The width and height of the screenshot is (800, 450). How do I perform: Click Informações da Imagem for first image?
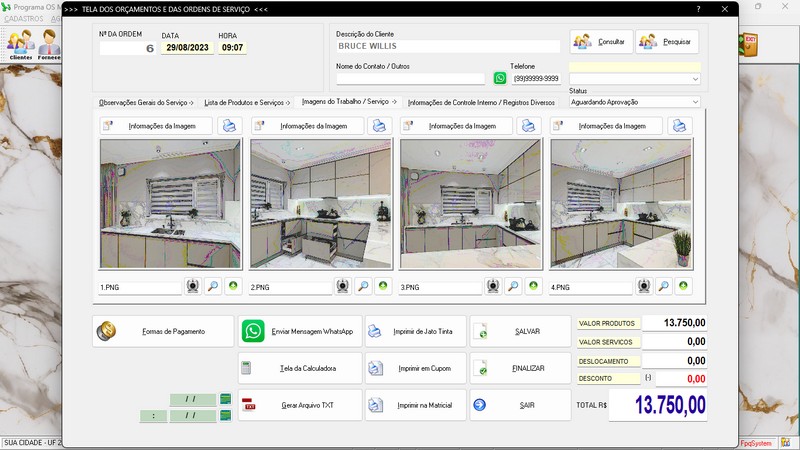(156, 126)
